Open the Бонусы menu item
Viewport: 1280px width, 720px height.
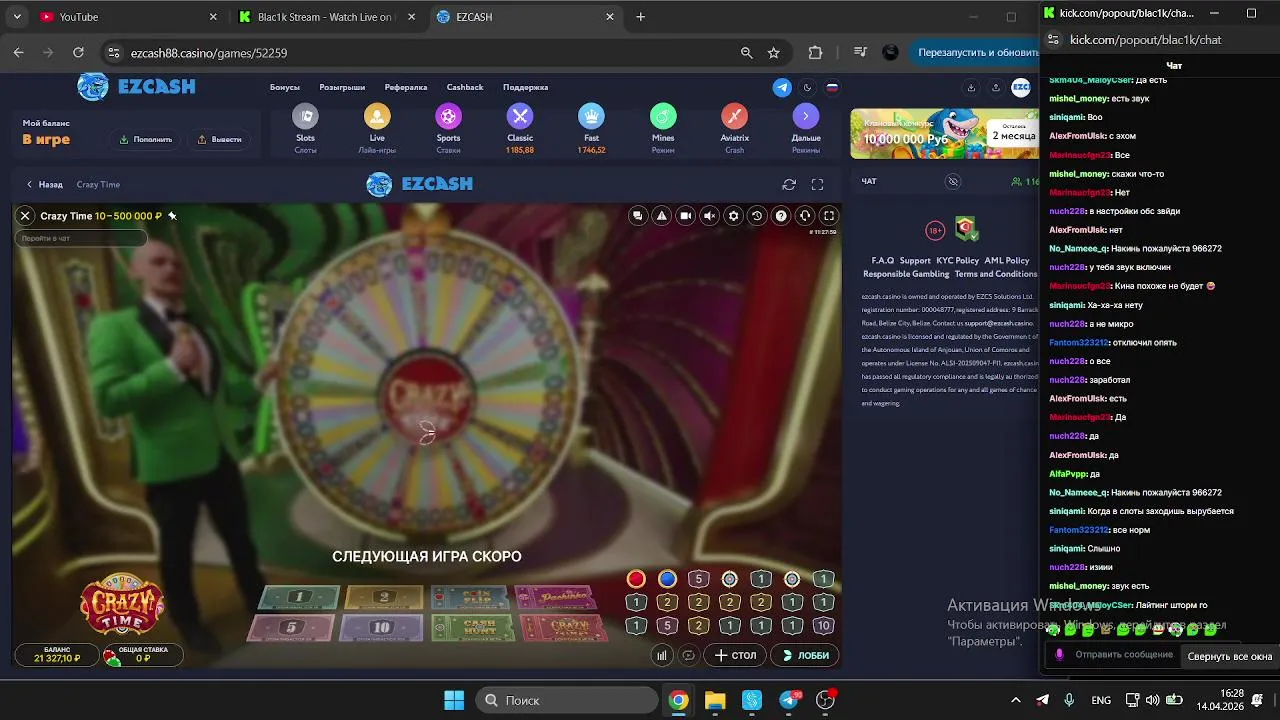tap(285, 87)
